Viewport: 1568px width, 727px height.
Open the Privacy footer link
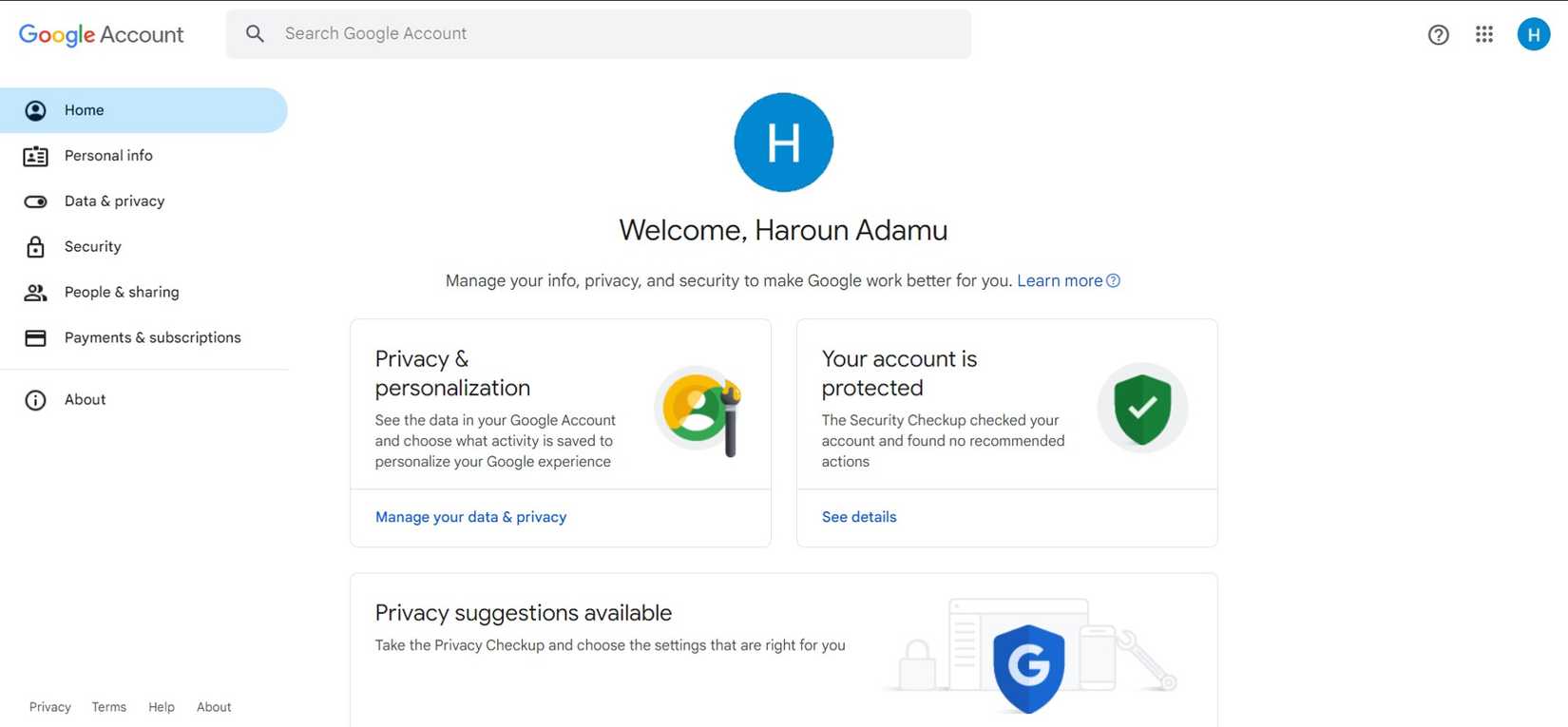pyautogui.click(x=50, y=707)
